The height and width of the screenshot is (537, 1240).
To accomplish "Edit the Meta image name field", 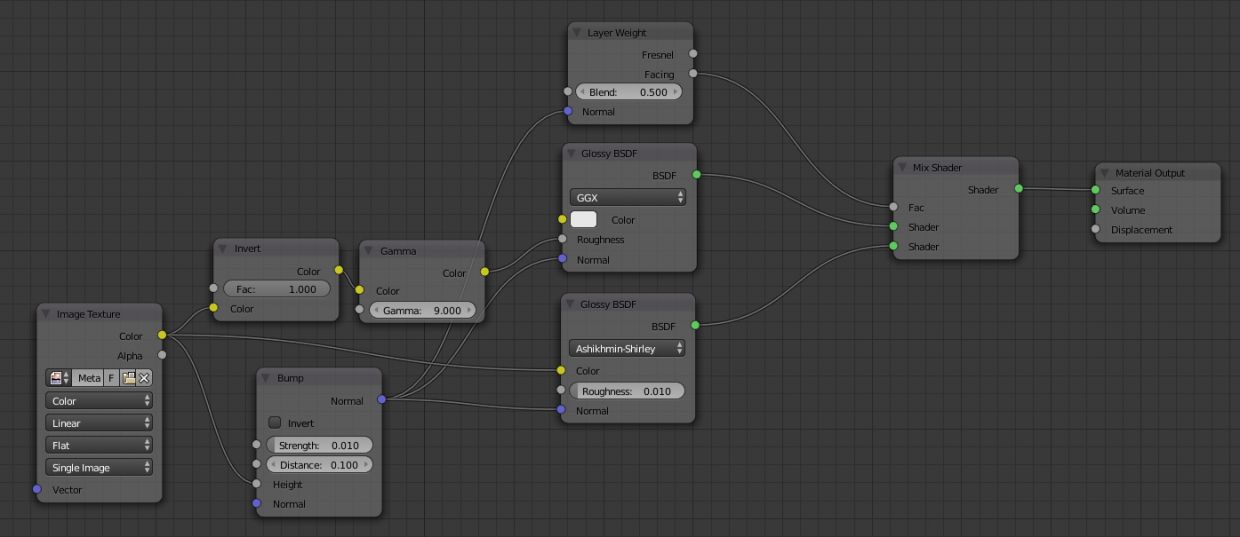I will click(89, 378).
